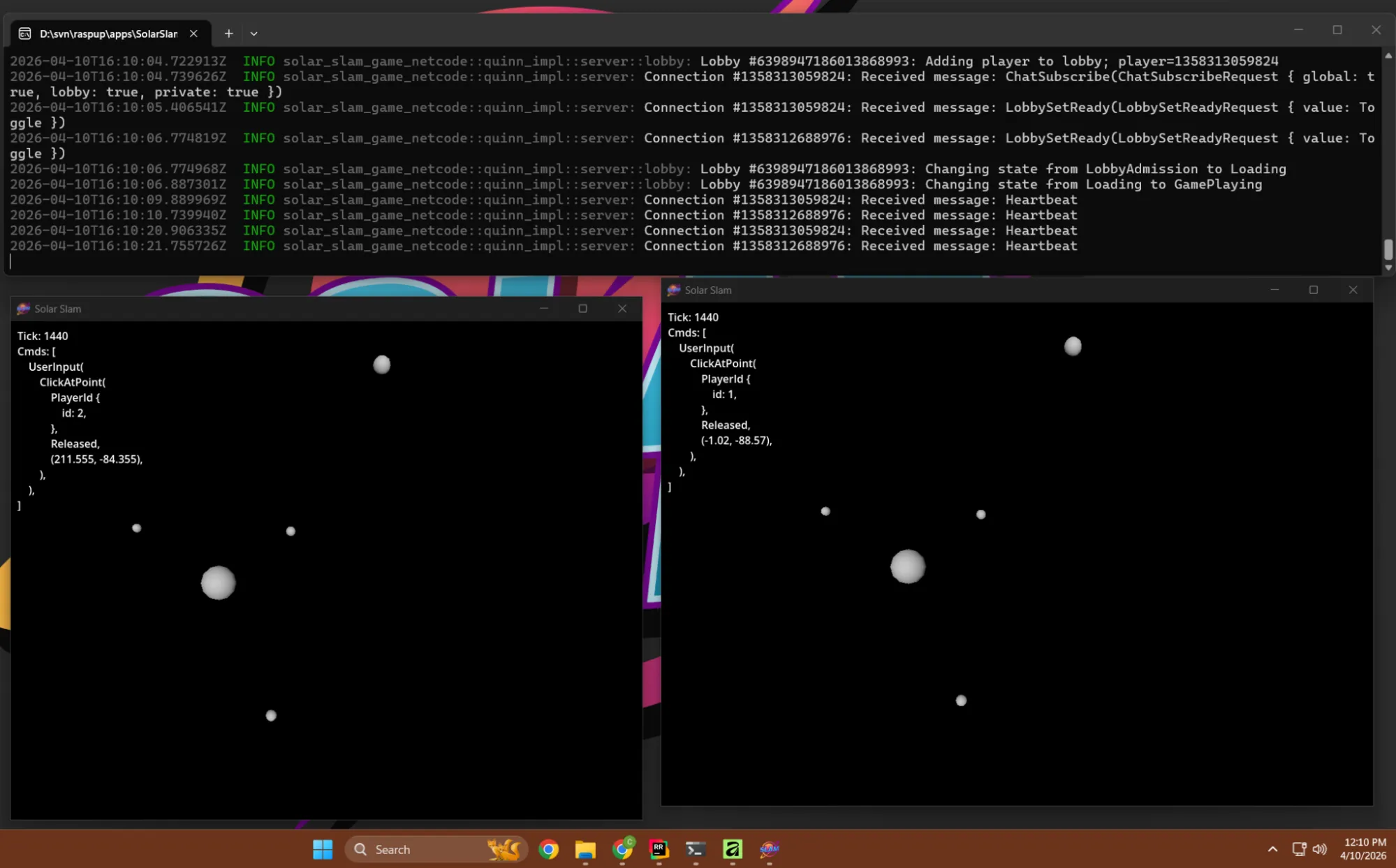
Task: Open RustRover from taskbar
Action: (x=659, y=849)
